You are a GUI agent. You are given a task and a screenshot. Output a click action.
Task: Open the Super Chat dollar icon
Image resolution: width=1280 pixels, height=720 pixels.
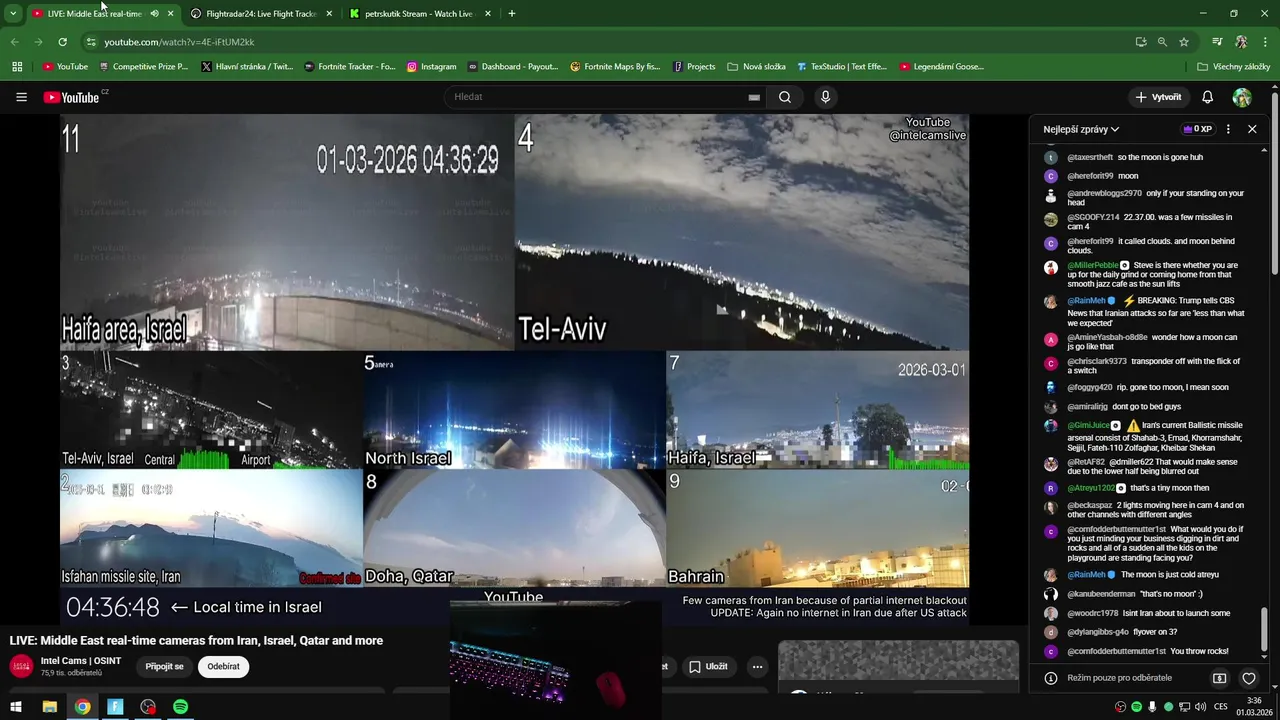click(x=1220, y=678)
